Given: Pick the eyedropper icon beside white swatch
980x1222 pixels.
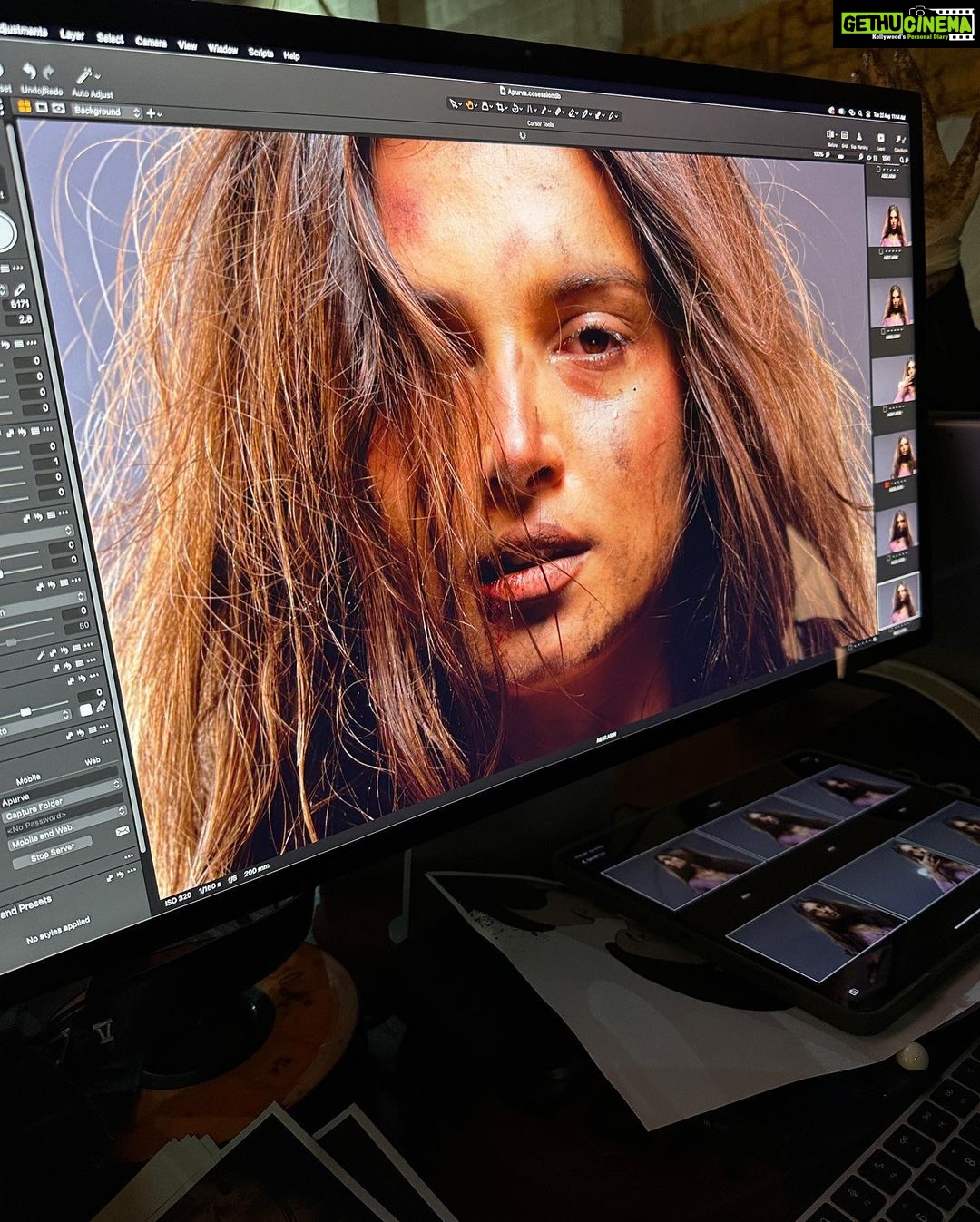Looking at the screenshot, I should (102, 708).
